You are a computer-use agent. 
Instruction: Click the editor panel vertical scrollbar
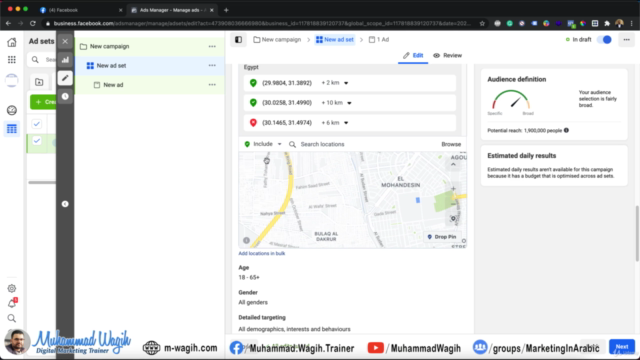click(x=637, y=233)
